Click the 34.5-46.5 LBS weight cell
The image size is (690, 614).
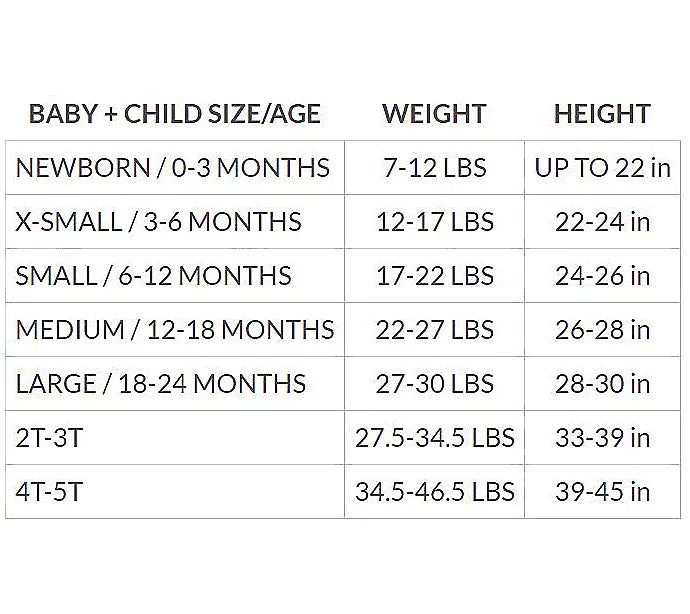(434, 491)
